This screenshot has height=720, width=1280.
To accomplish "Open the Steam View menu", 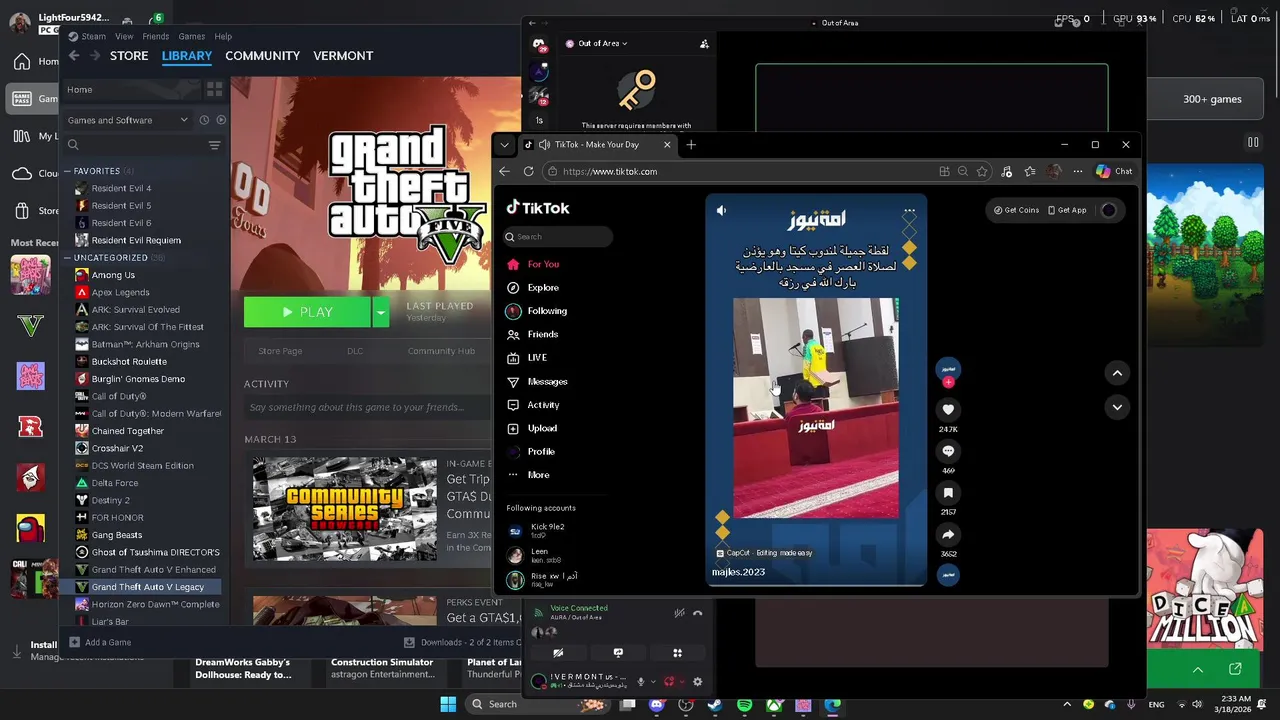I will [124, 36].
